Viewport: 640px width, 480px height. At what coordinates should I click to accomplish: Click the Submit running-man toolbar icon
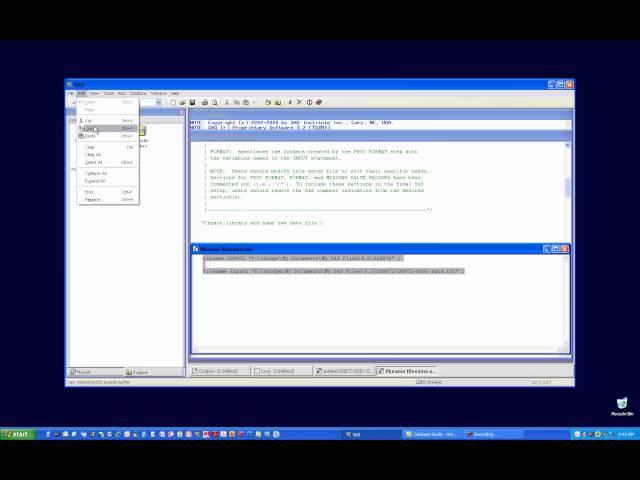click(290, 102)
